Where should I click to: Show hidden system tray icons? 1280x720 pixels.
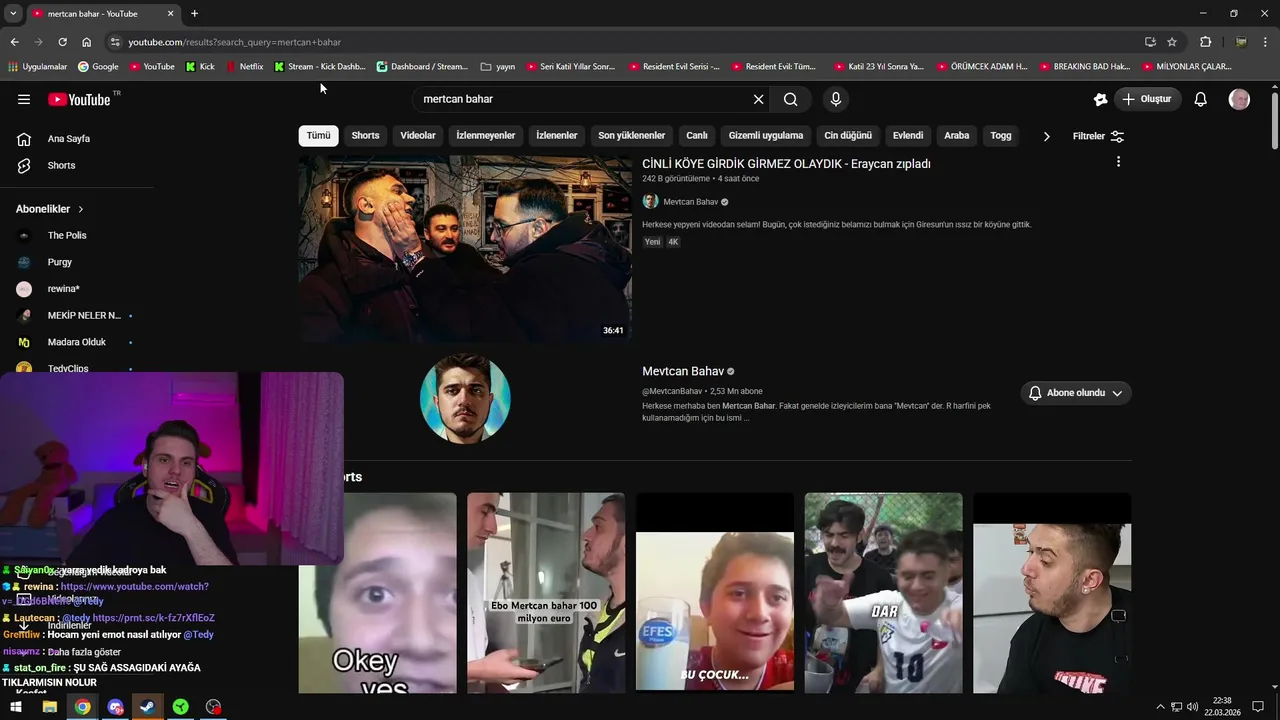[1160, 707]
